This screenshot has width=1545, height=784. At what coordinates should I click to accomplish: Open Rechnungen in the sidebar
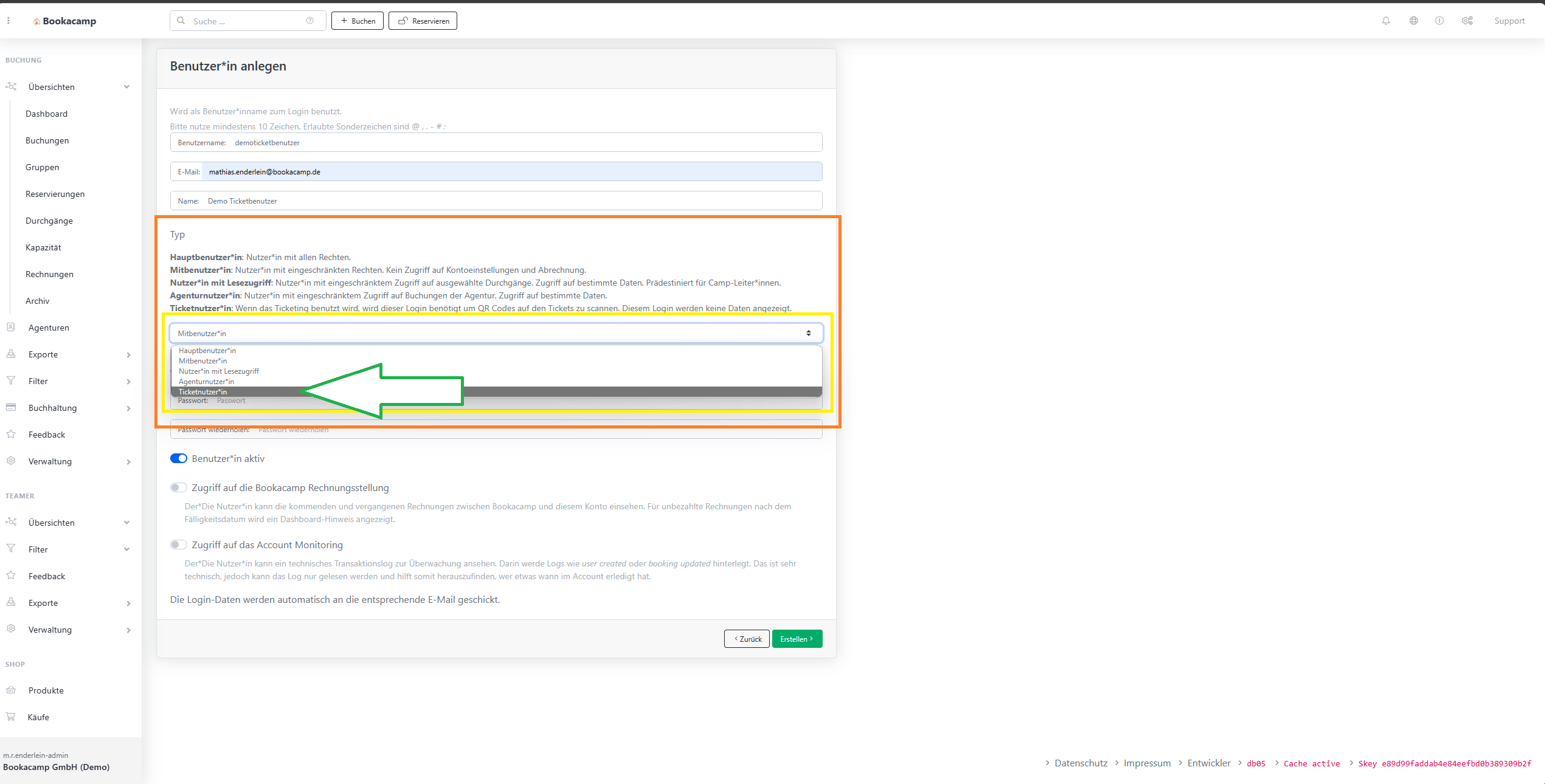[49, 274]
